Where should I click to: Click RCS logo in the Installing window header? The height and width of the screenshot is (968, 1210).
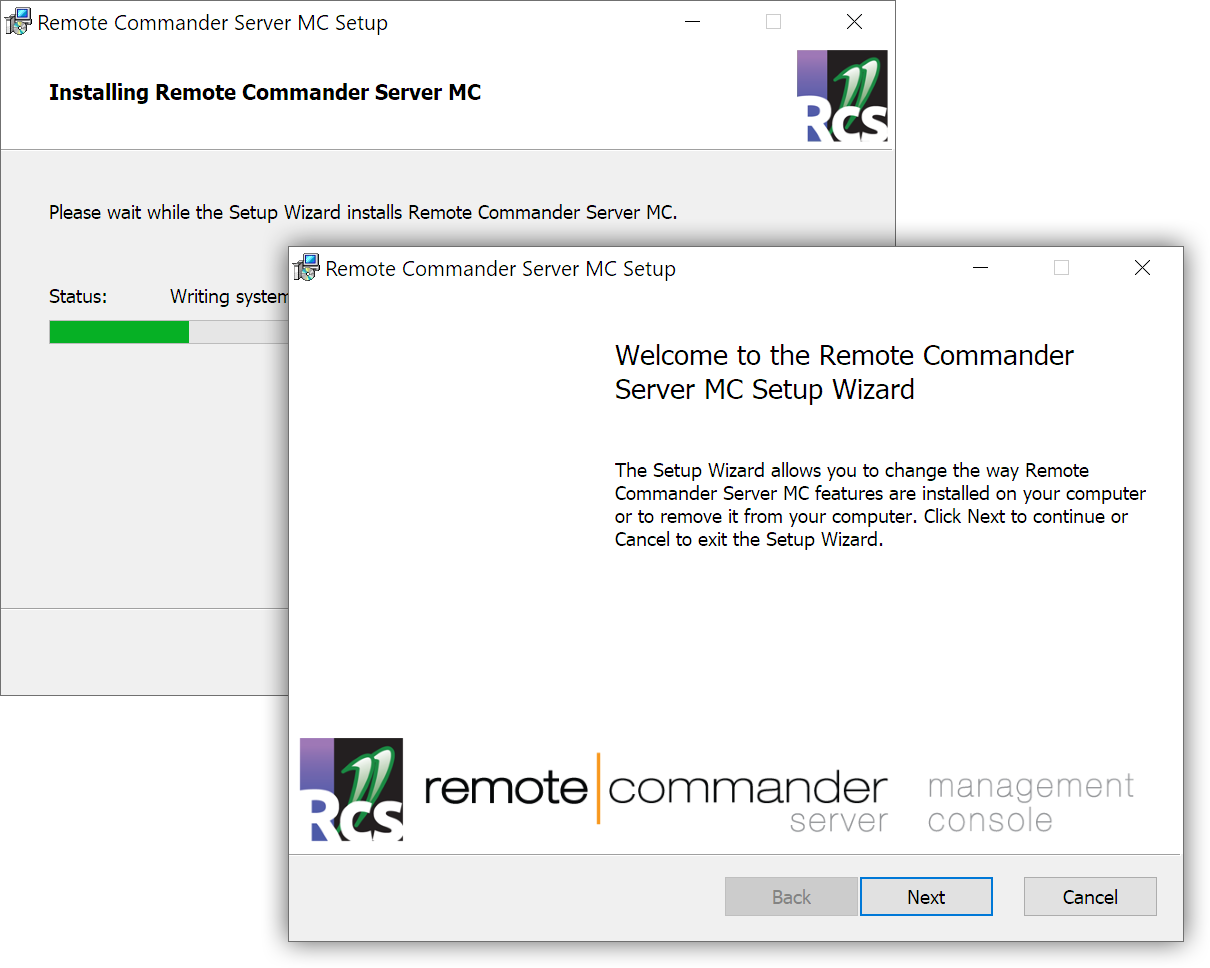[842, 96]
